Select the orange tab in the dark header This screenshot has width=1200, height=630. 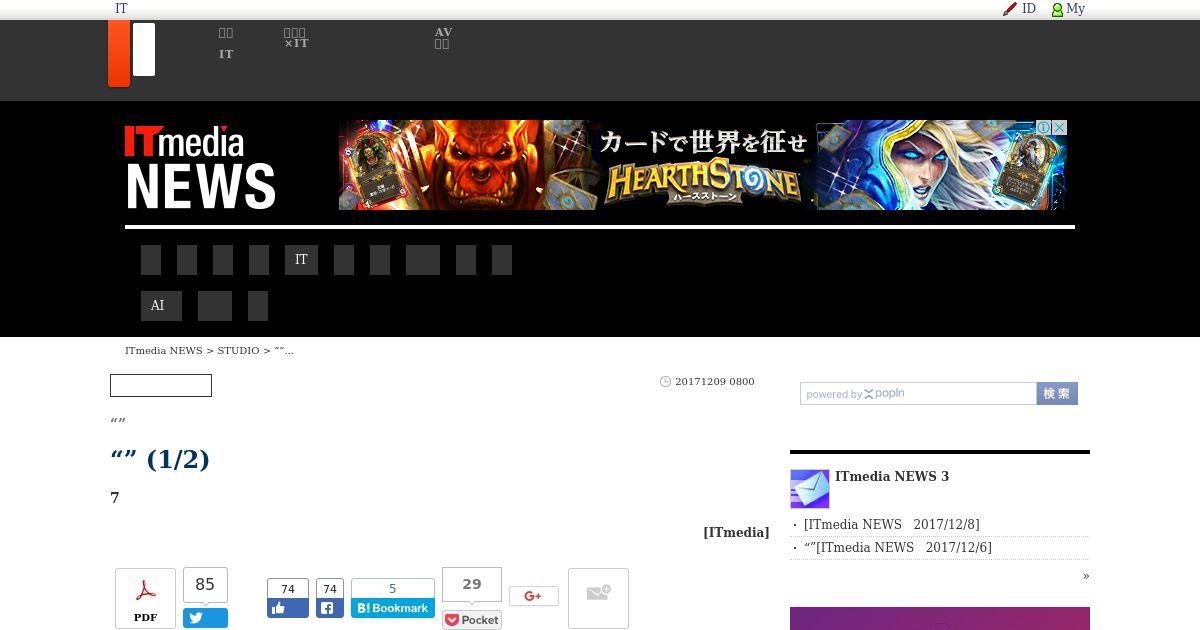coord(119,53)
